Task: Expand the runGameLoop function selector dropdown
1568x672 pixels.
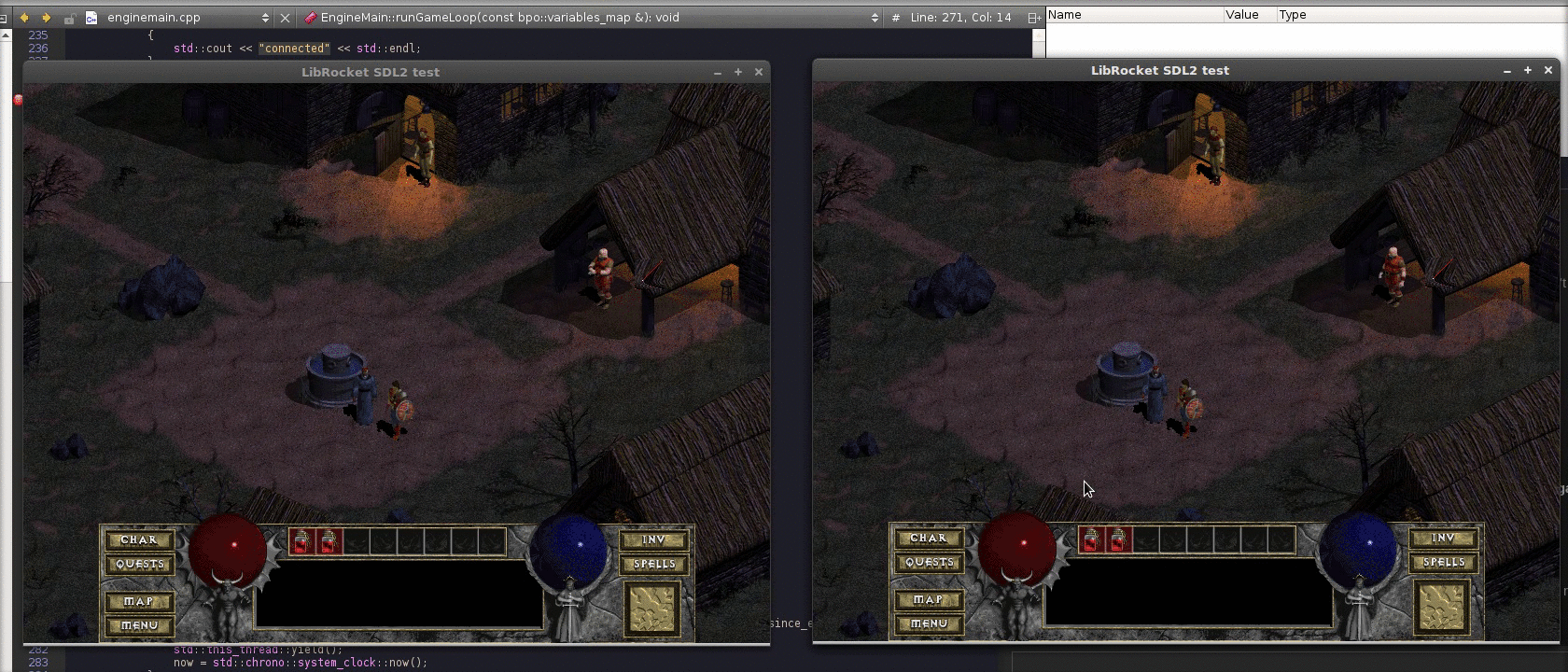Action: [875, 17]
